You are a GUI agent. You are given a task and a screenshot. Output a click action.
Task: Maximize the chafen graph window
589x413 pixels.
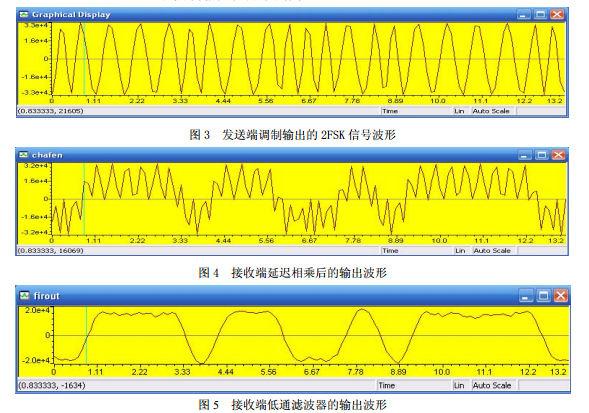(542, 155)
